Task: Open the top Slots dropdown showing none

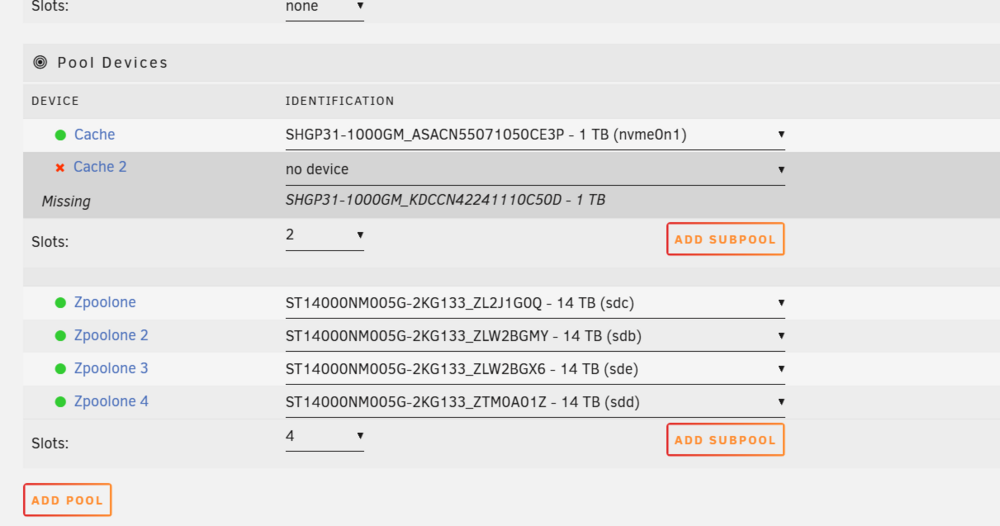Action: coord(325,8)
